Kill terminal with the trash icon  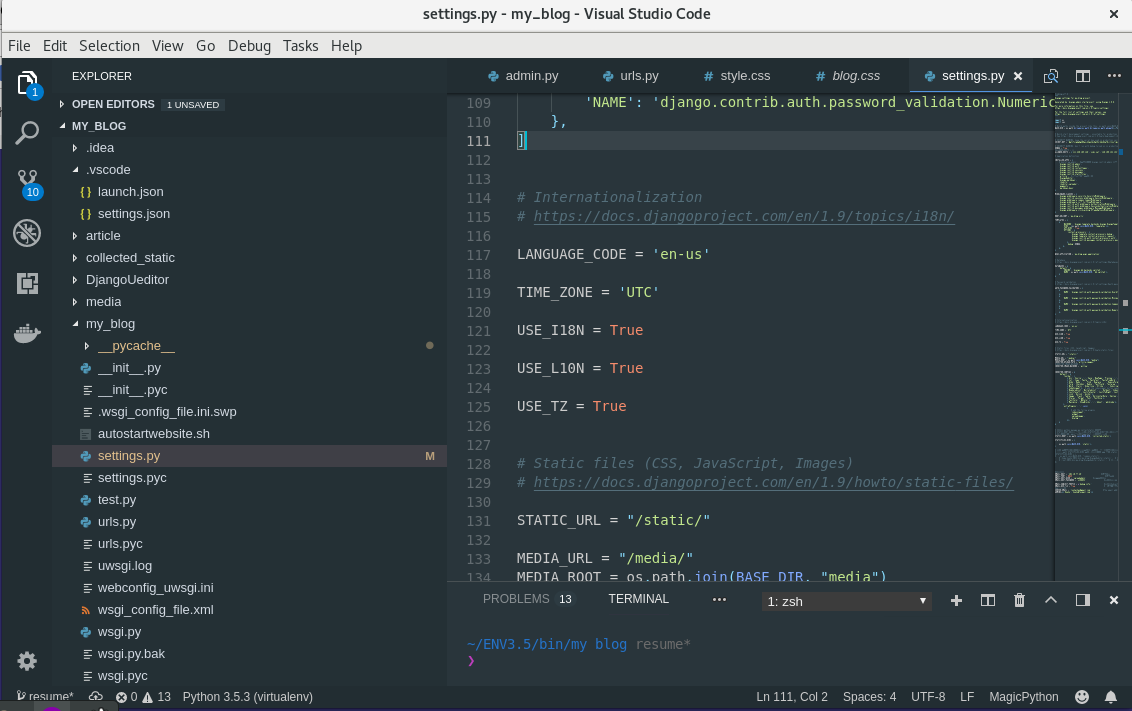(x=1019, y=600)
